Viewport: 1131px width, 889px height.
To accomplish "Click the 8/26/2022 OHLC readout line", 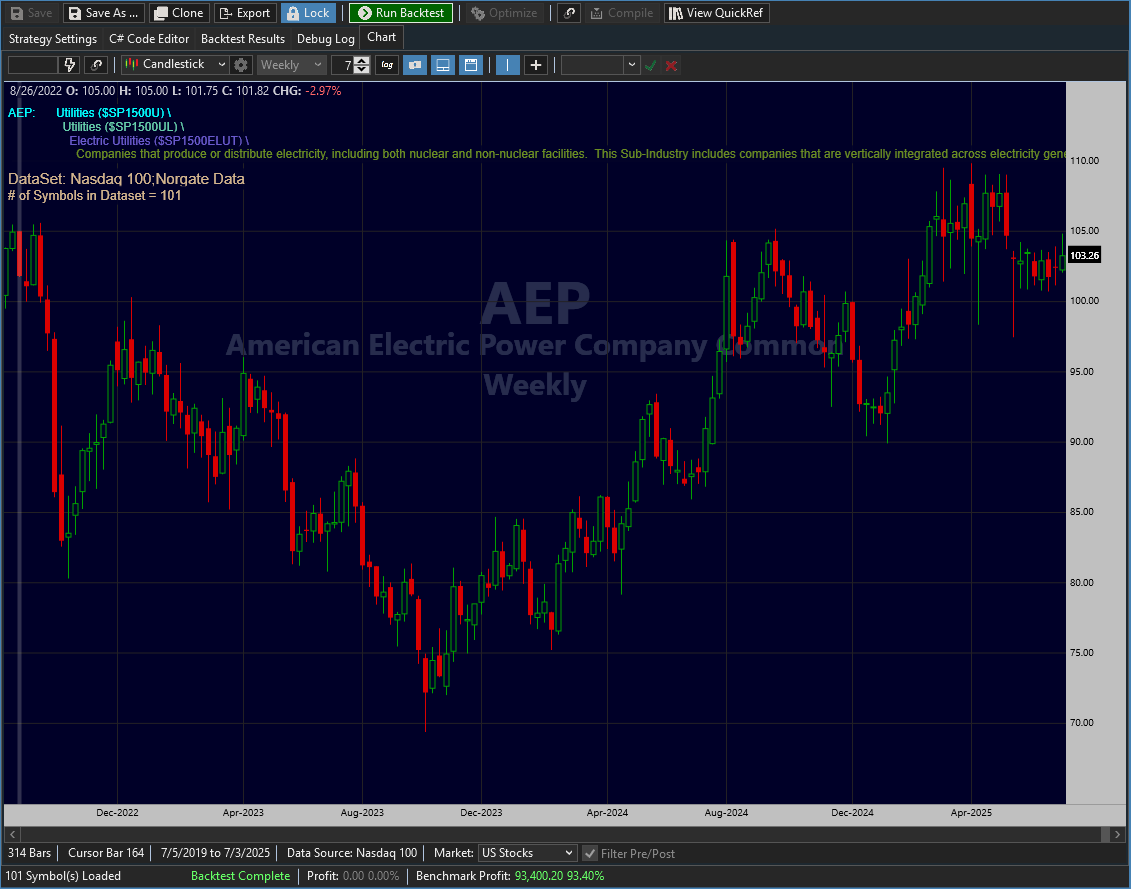I will [x=176, y=91].
